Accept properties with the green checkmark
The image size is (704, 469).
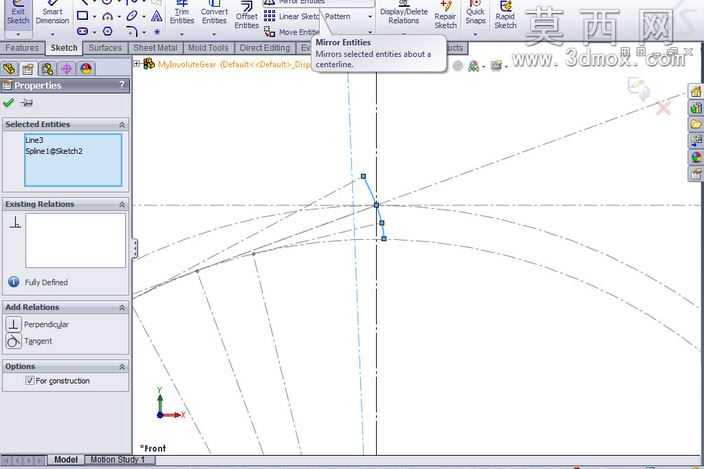pyautogui.click(x=9, y=103)
